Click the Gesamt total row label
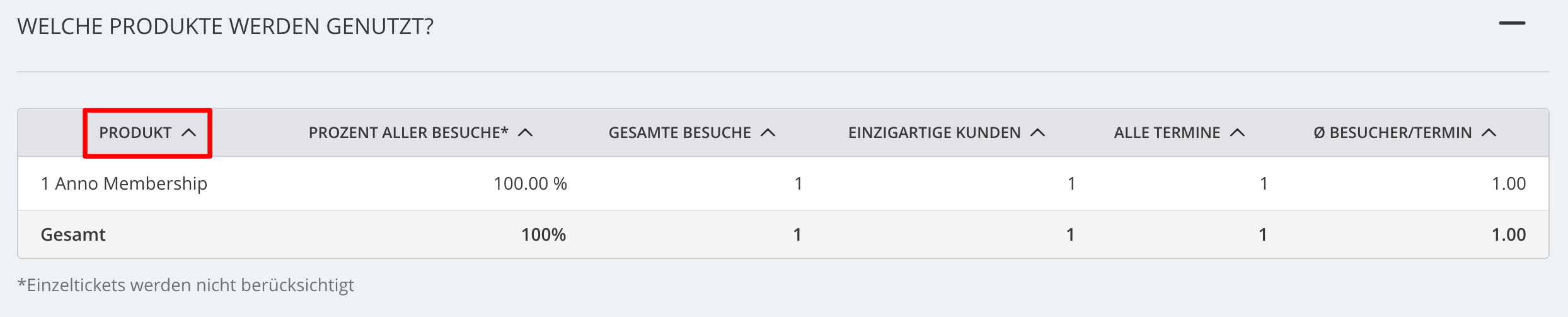 click(73, 234)
